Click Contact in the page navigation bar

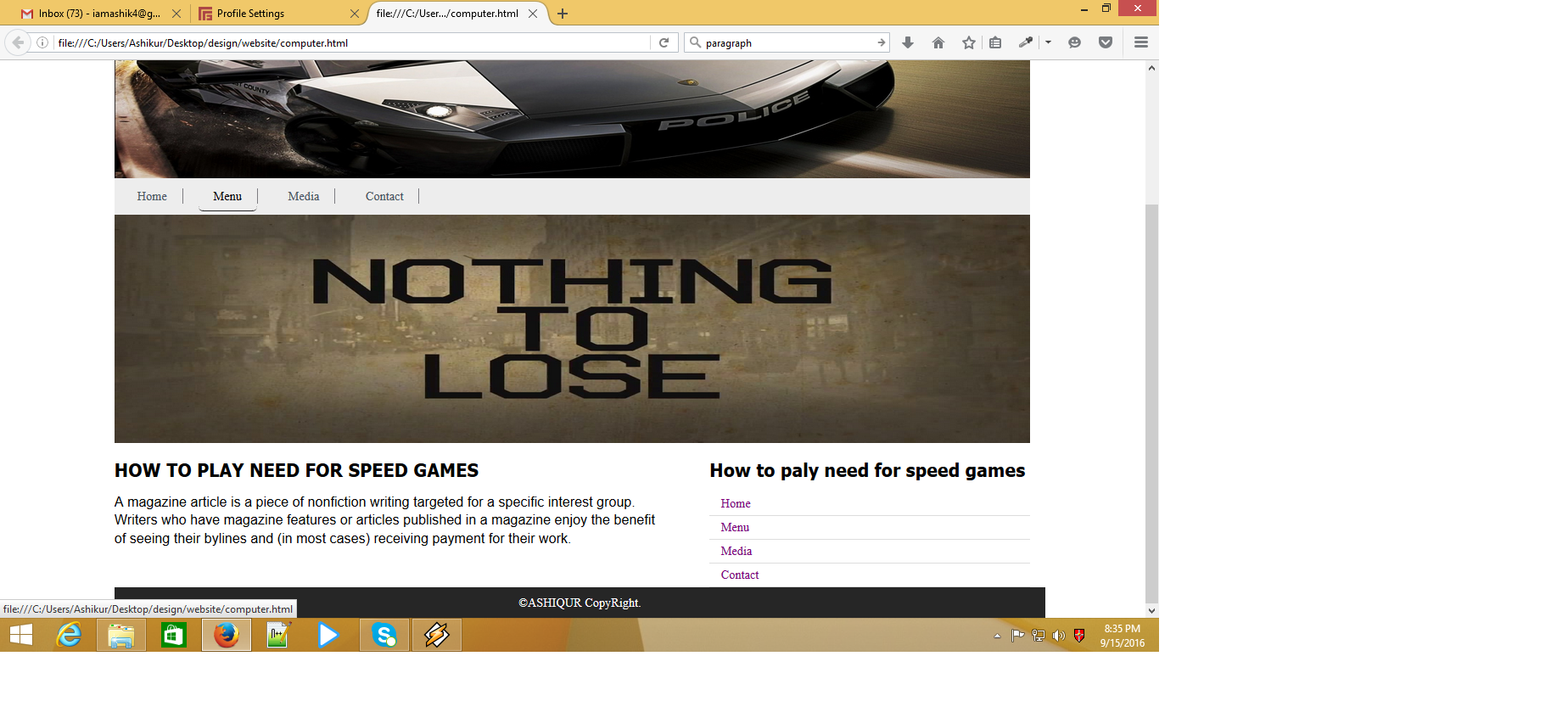(x=384, y=196)
